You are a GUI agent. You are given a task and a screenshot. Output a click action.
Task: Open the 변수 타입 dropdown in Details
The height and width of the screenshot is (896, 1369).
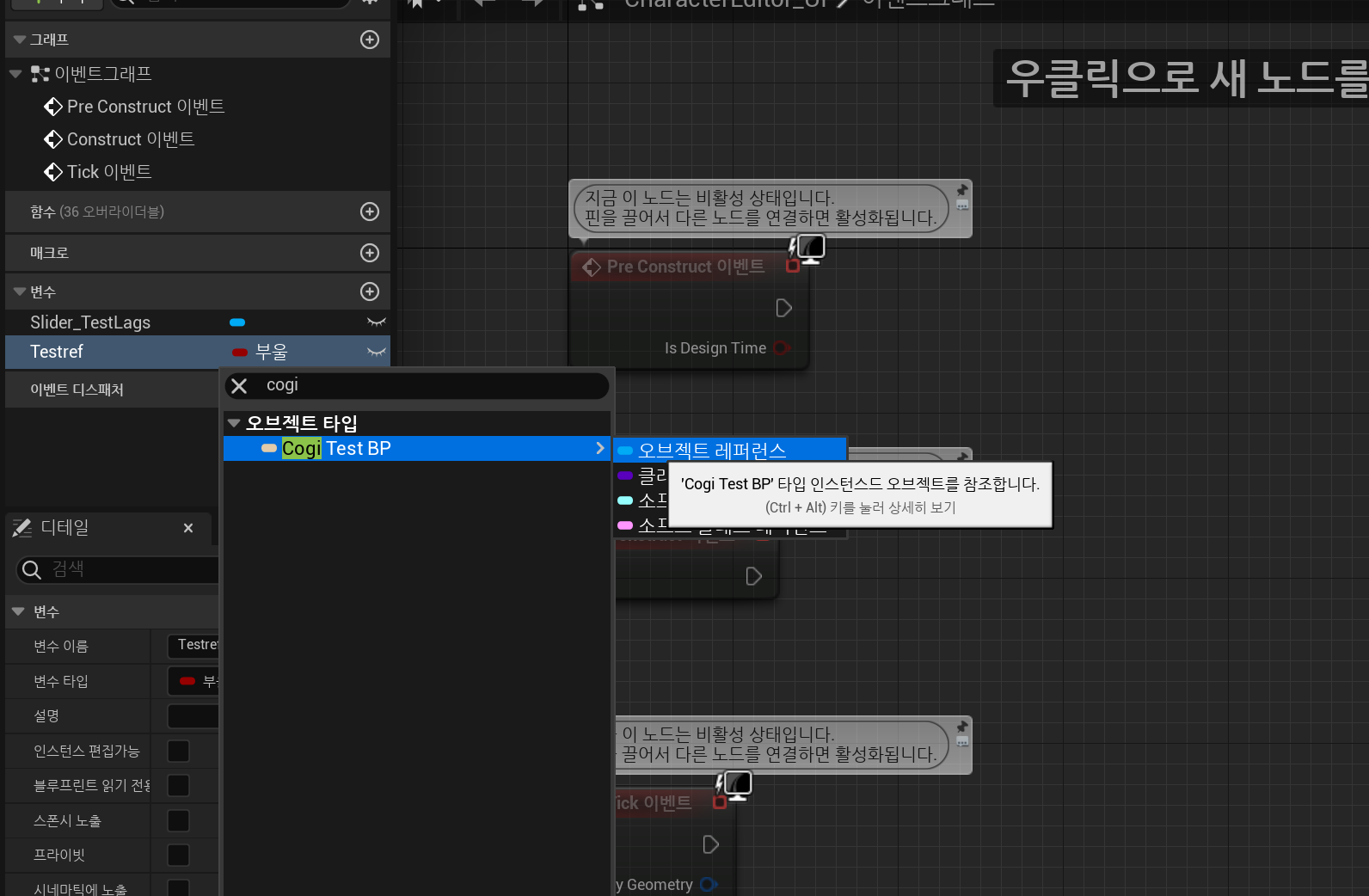pyautogui.click(x=193, y=681)
